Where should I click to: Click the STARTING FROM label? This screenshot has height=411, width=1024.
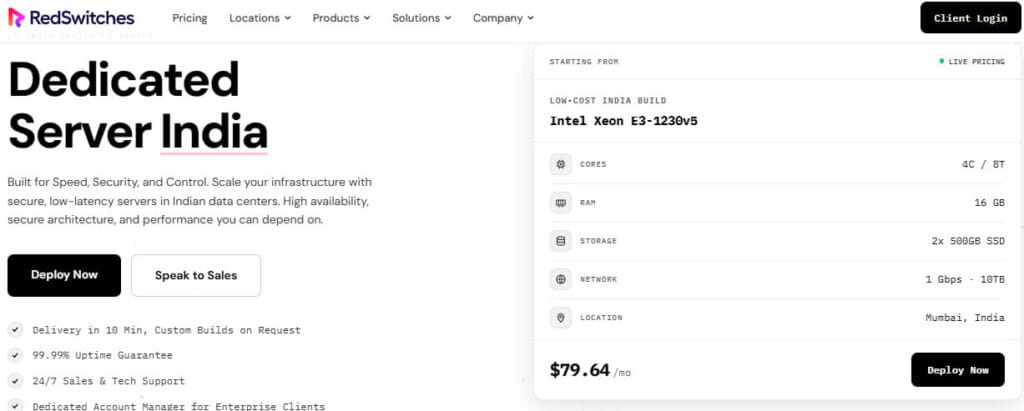584,61
